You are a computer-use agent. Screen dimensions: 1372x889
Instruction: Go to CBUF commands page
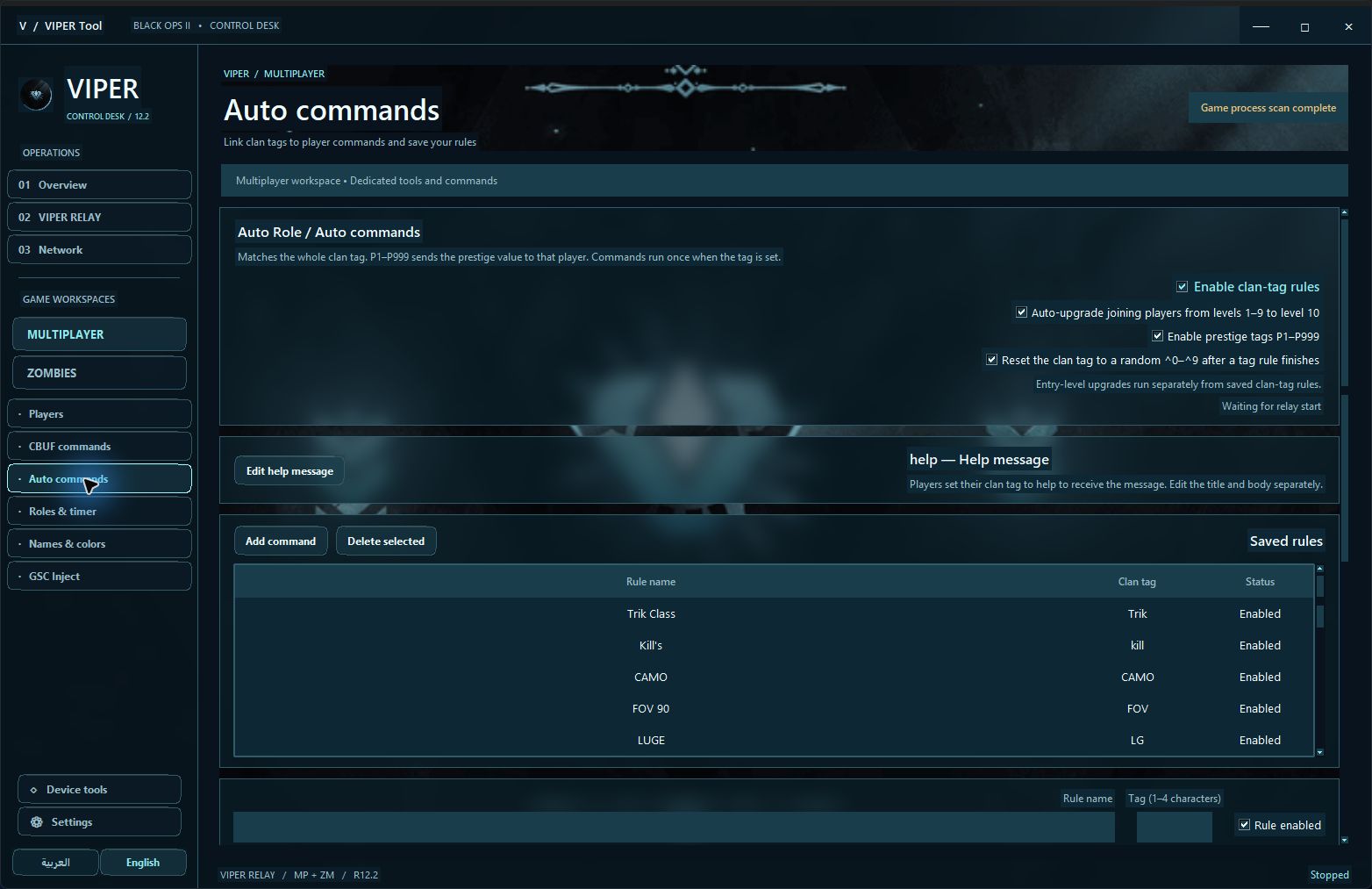click(x=99, y=447)
